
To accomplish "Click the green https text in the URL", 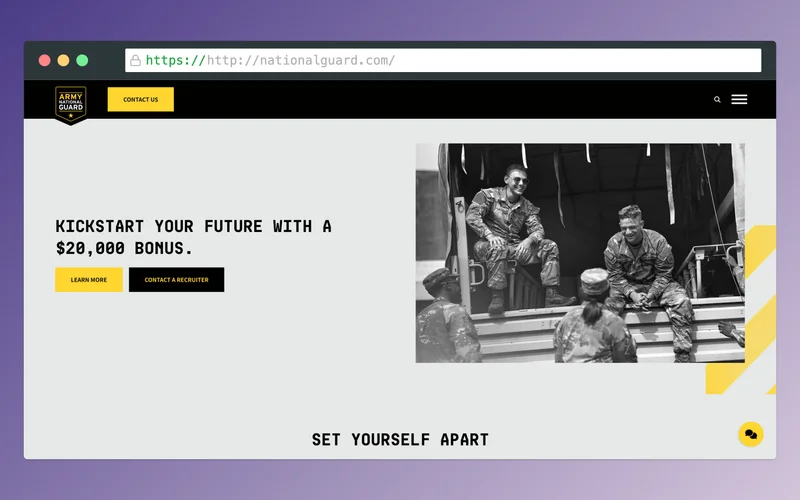I will (x=175, y=60).
